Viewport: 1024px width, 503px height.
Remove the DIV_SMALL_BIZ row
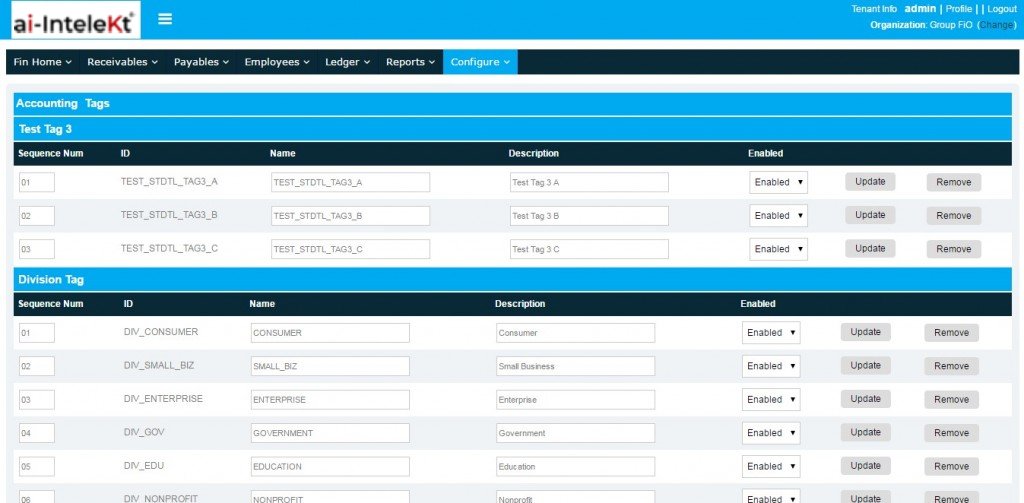point(952,366)
